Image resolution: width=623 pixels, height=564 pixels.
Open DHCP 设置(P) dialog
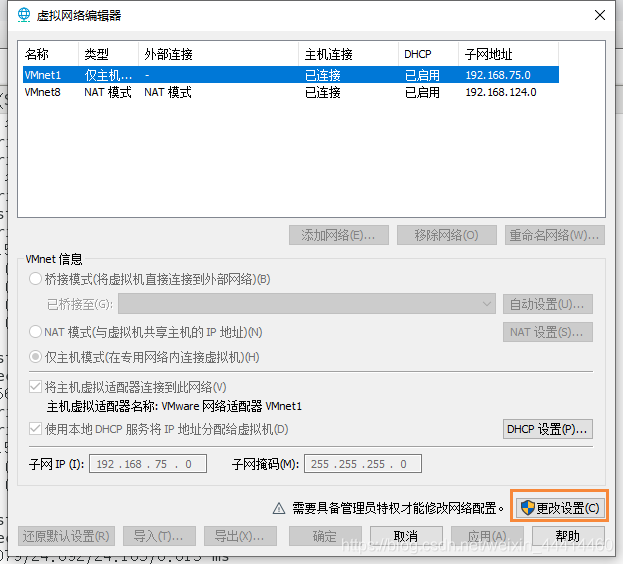[x=548, y=429]
